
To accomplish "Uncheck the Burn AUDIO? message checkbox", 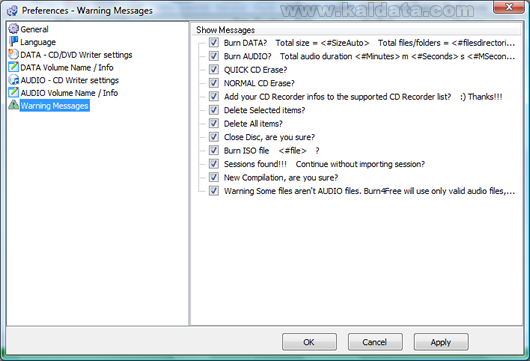I will [213, 56].
